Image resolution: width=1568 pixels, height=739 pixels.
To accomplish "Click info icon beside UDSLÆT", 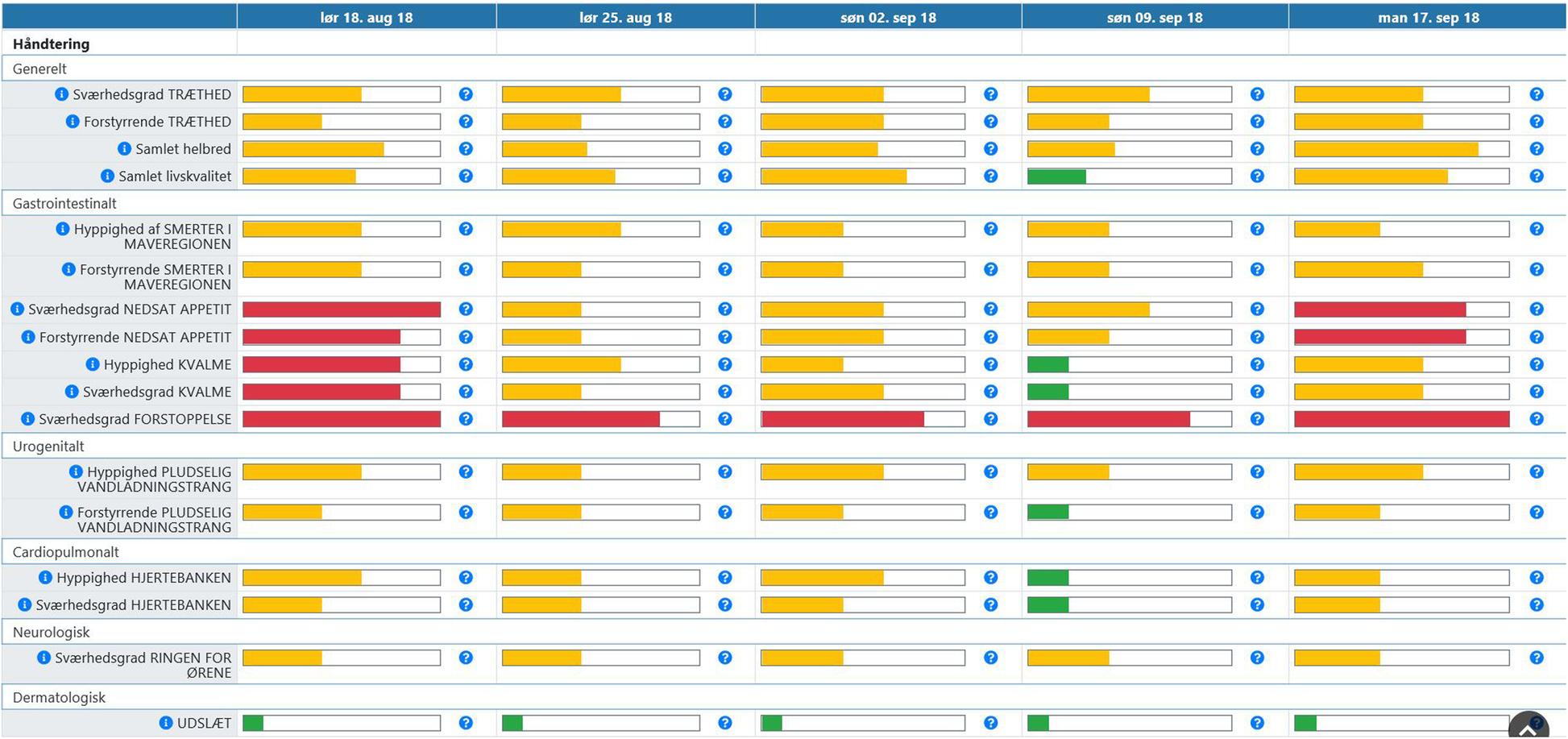I will [166, 723].
